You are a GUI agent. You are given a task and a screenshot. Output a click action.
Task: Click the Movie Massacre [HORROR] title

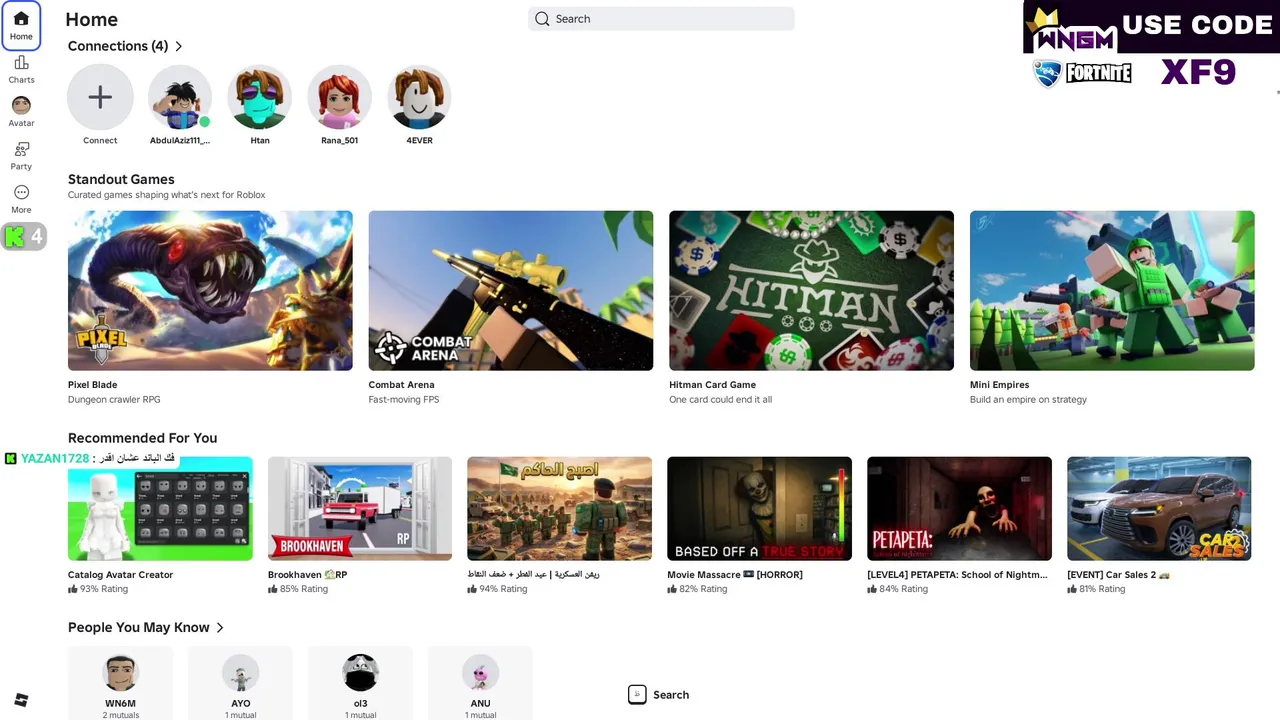735,575
